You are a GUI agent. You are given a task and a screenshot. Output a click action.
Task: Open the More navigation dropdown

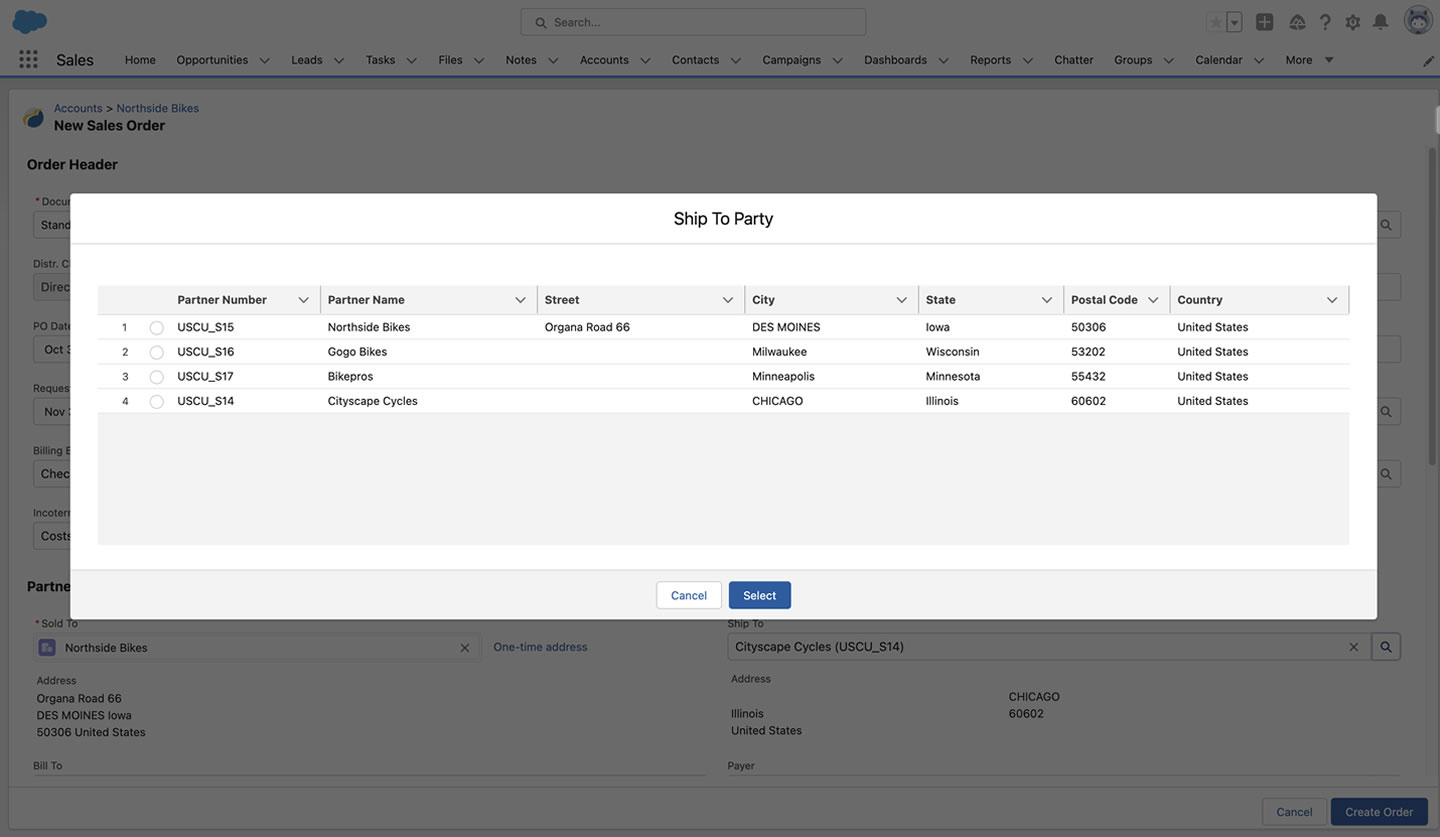[x=1310, y=60]
